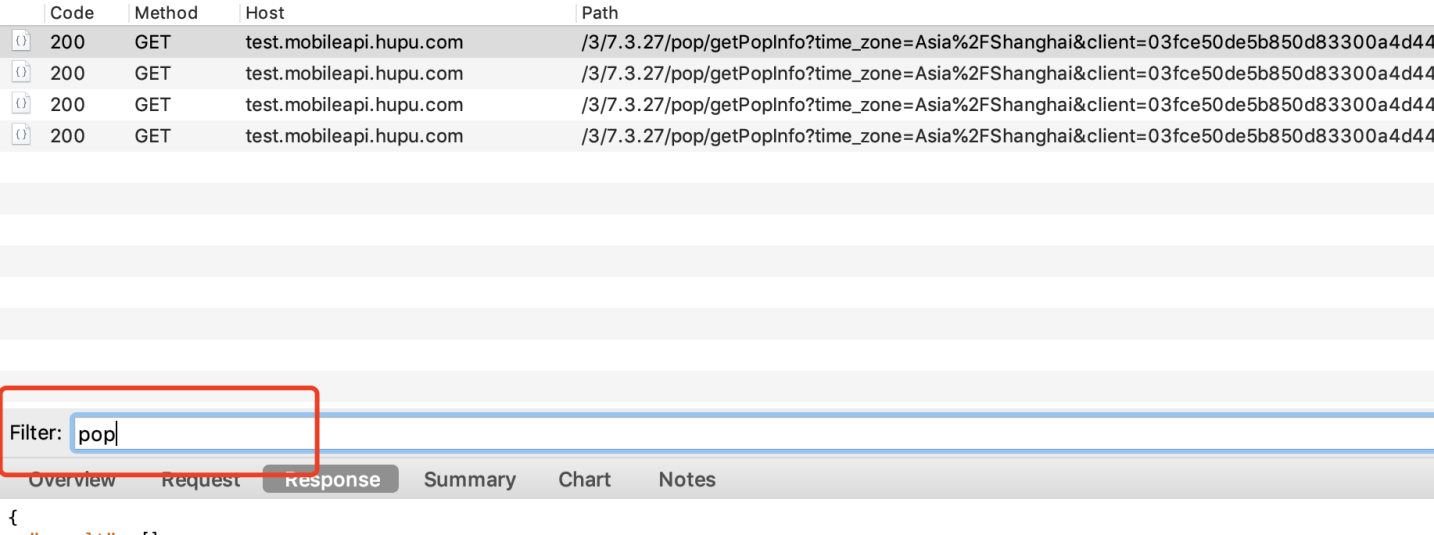Click the Path column header
1434x535 pixels.
pos(600,13)
